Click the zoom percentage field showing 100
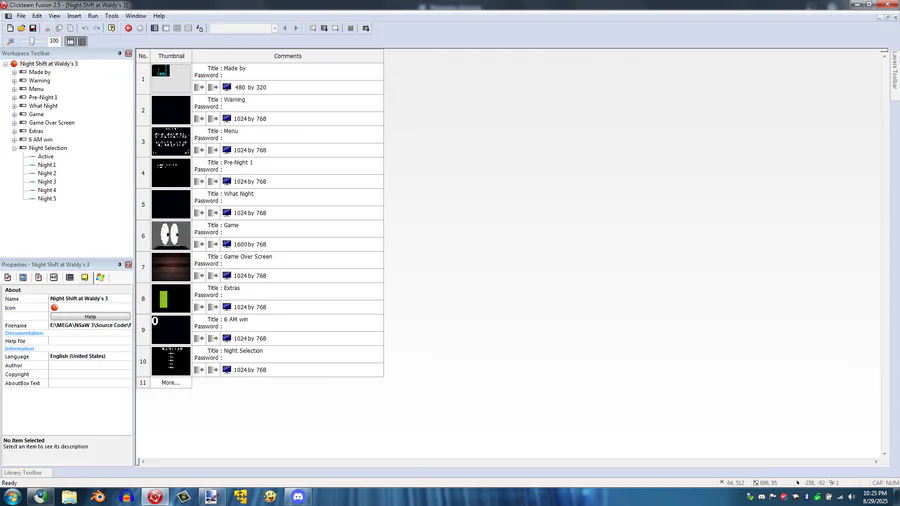The height and width of the screenshot is (506, 900). pos(54,41)
